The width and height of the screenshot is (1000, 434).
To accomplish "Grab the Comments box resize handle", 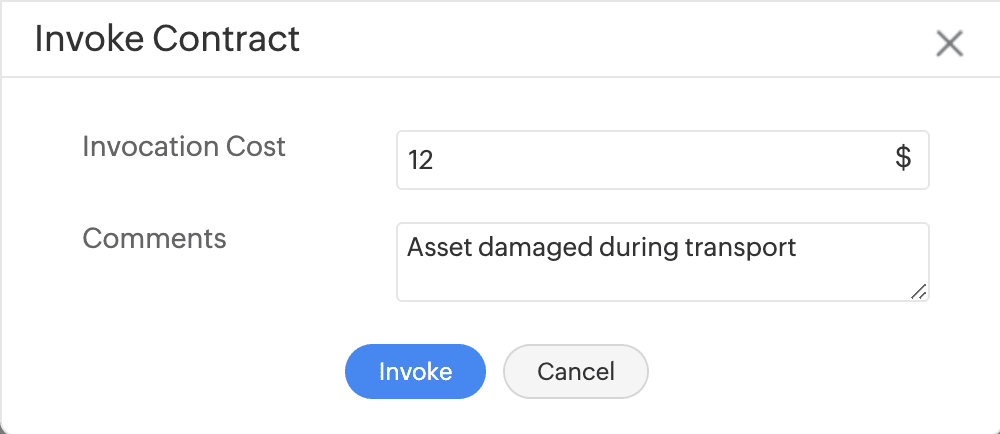I will click(919, 291).
